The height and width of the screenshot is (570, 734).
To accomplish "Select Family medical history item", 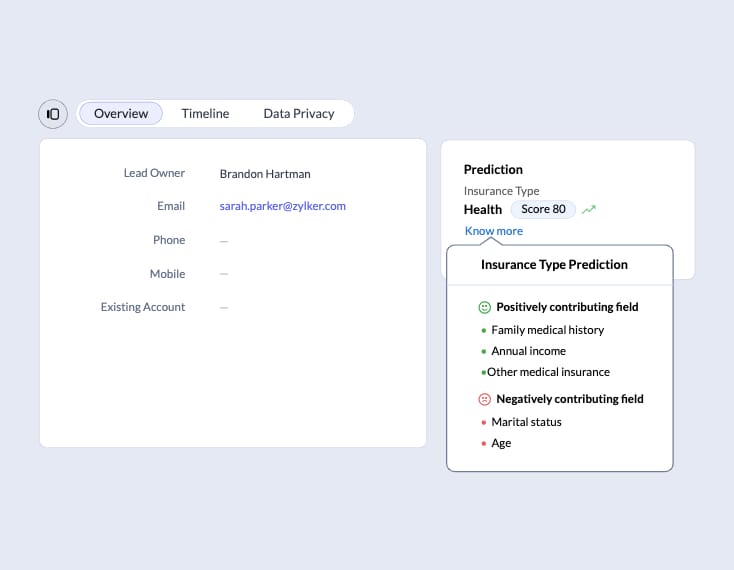I will pos(547,330).
